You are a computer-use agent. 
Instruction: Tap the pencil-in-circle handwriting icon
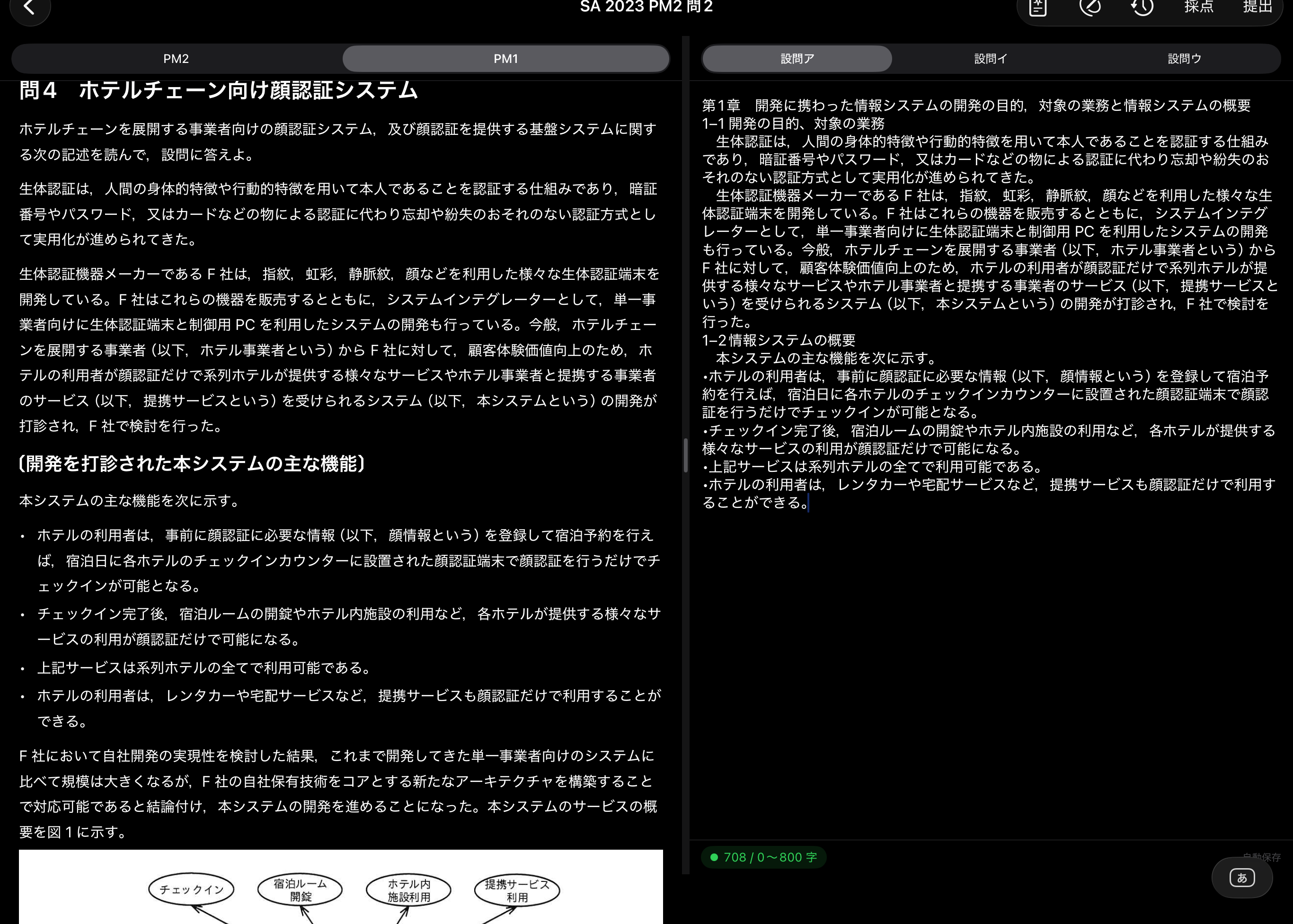tap(1090, 8)
